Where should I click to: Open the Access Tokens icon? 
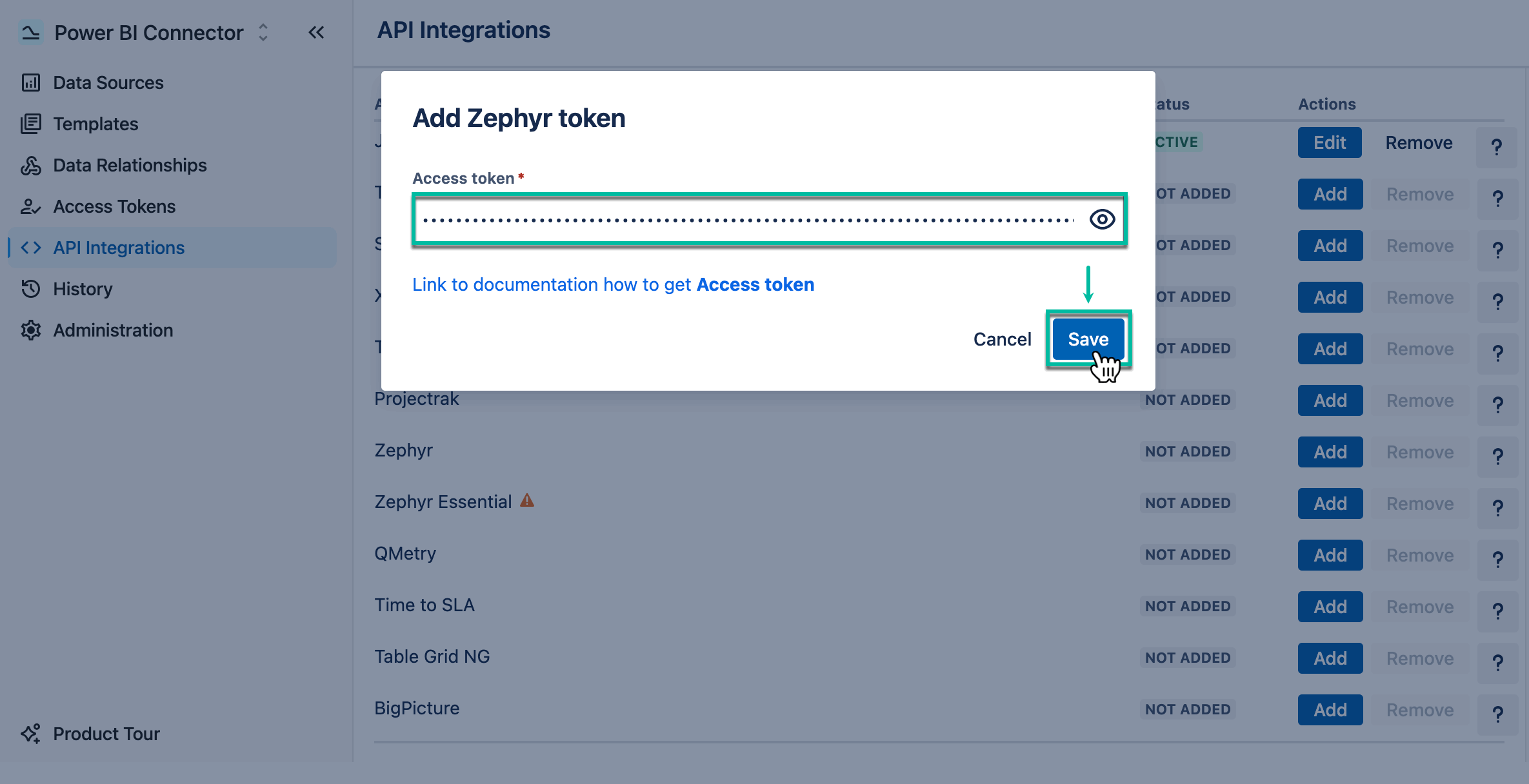tap(30, 206)
